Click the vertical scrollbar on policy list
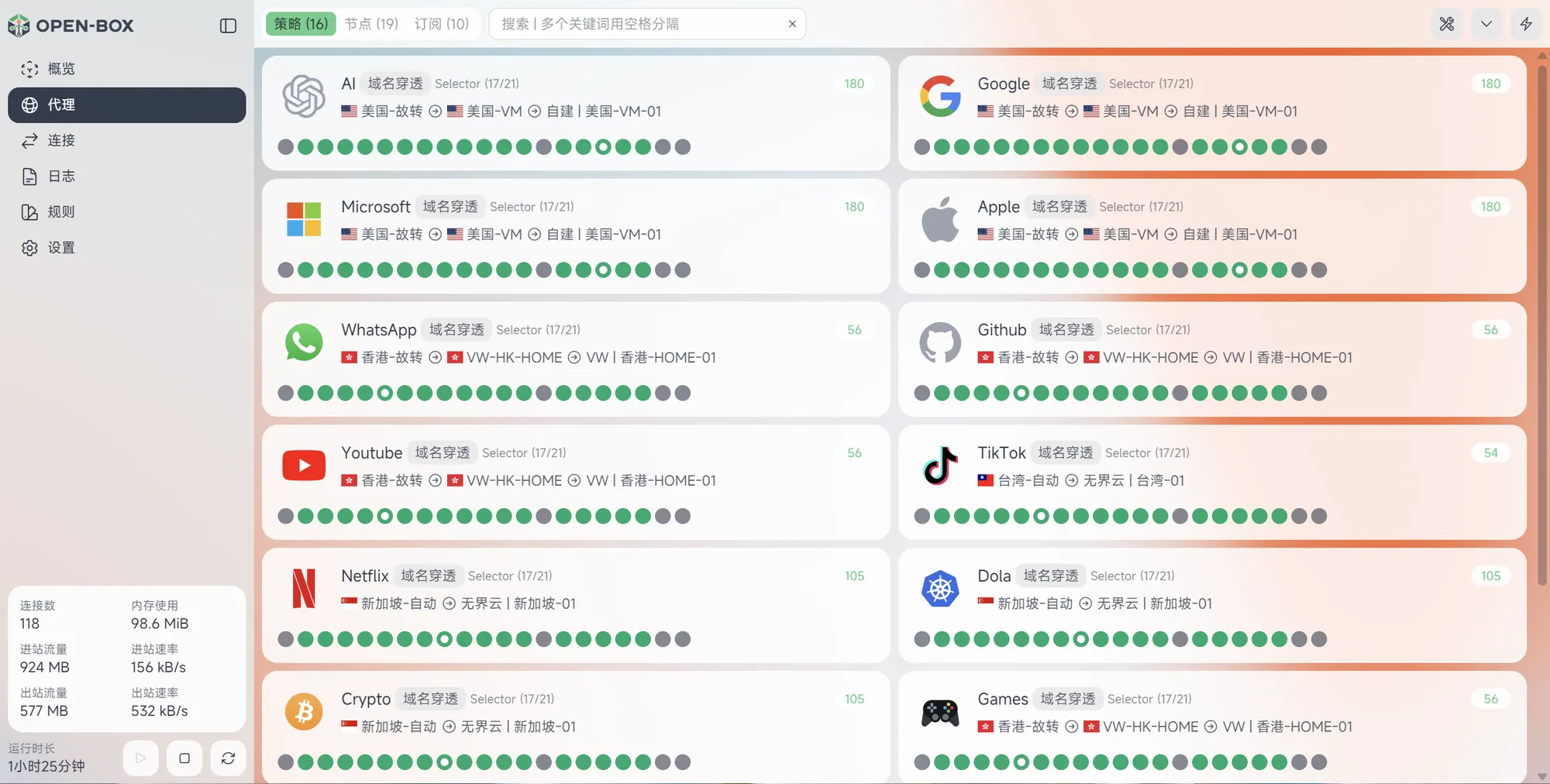 (1541, 325)
